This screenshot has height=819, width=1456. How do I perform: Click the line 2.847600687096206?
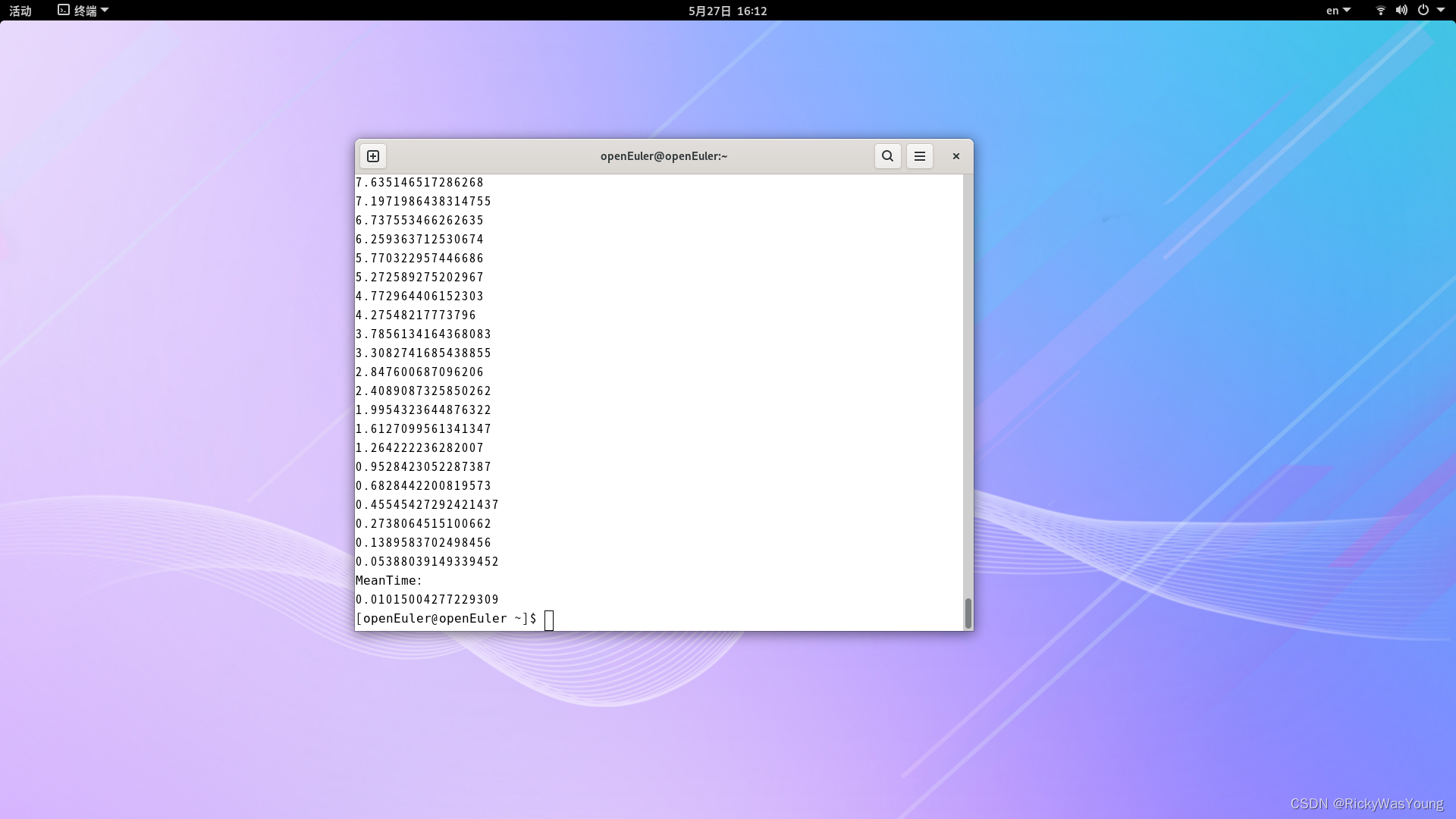point(419,372)
